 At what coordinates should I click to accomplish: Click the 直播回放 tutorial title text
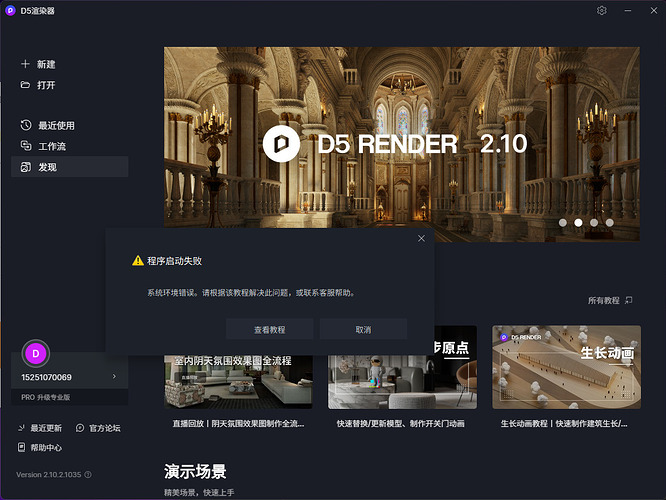click(x=238, y=424)
